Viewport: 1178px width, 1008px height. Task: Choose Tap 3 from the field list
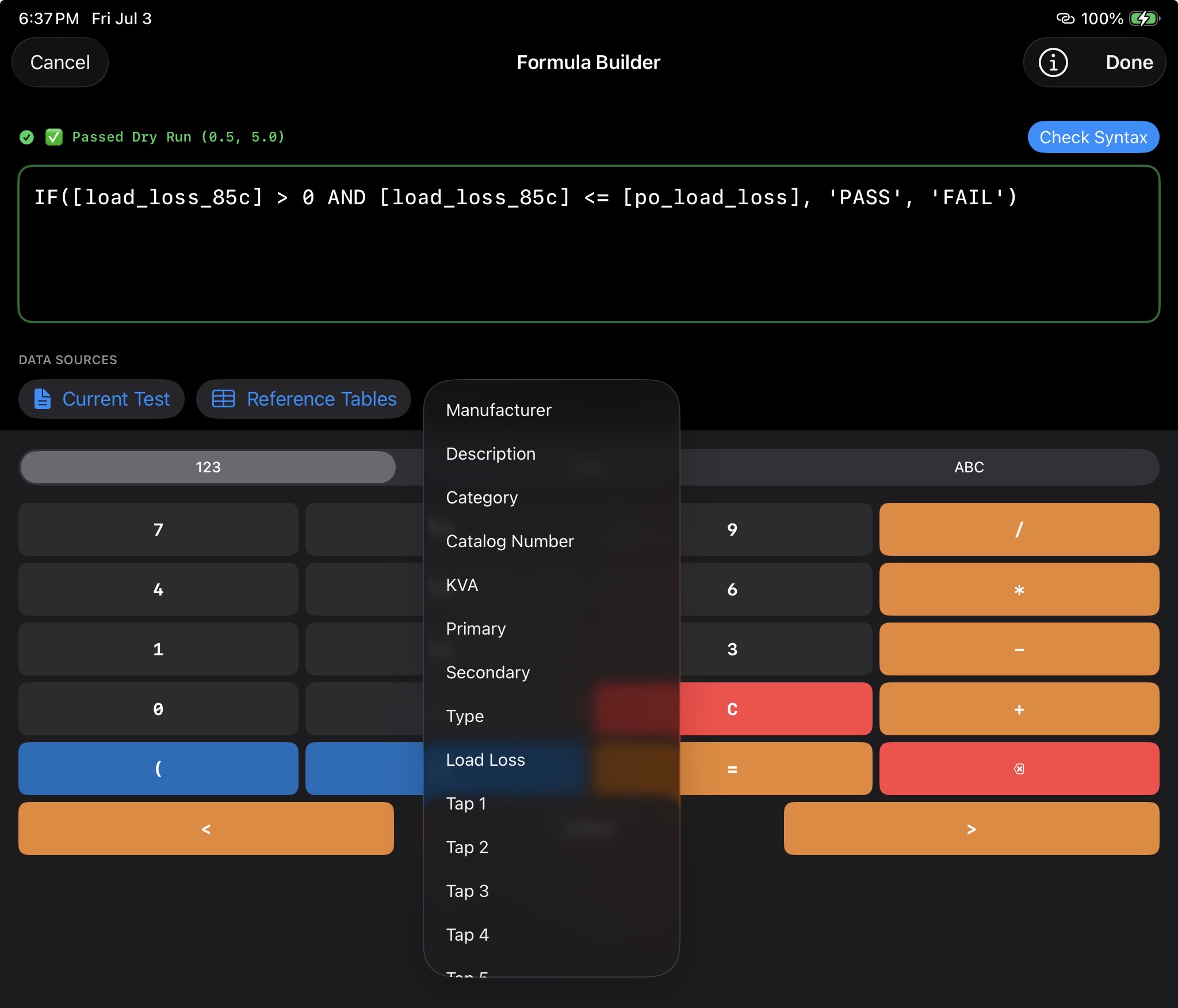551,891
